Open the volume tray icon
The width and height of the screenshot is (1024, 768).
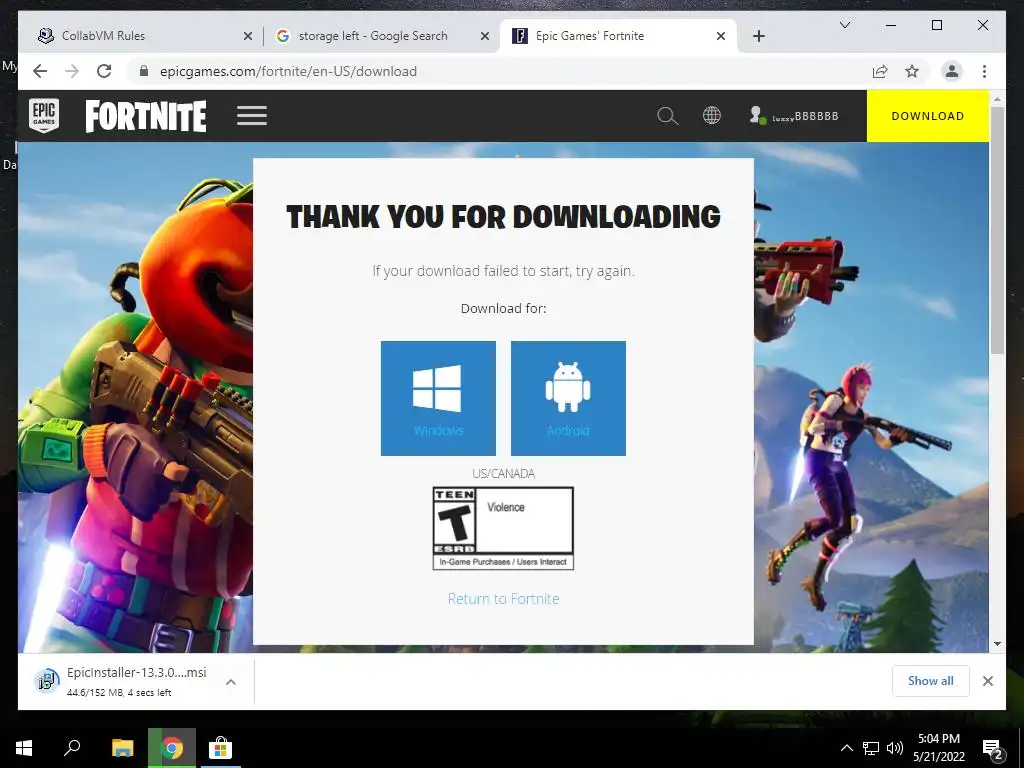[x=895, y=748]
